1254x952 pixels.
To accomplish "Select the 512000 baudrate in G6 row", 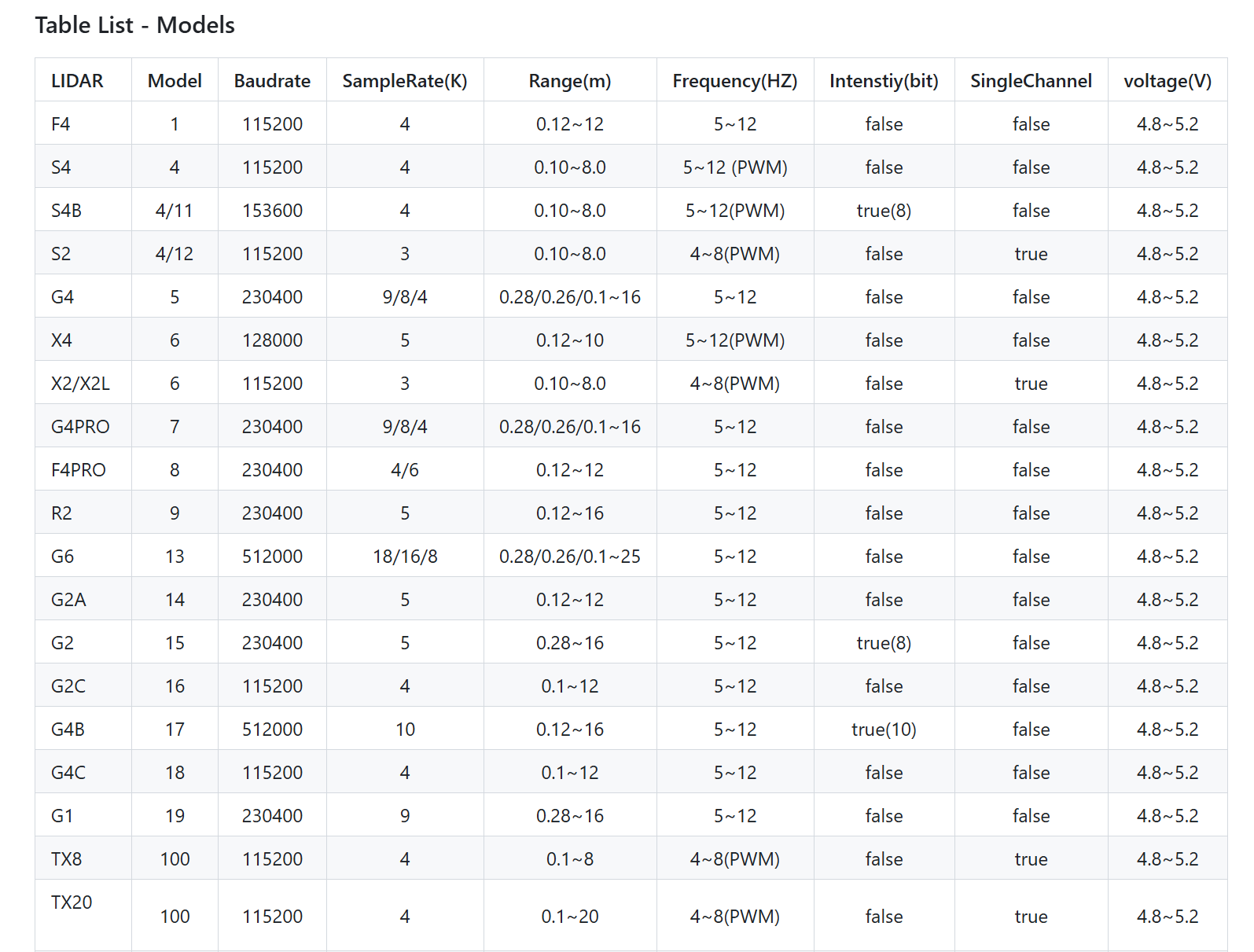I will tap(272, 557).
